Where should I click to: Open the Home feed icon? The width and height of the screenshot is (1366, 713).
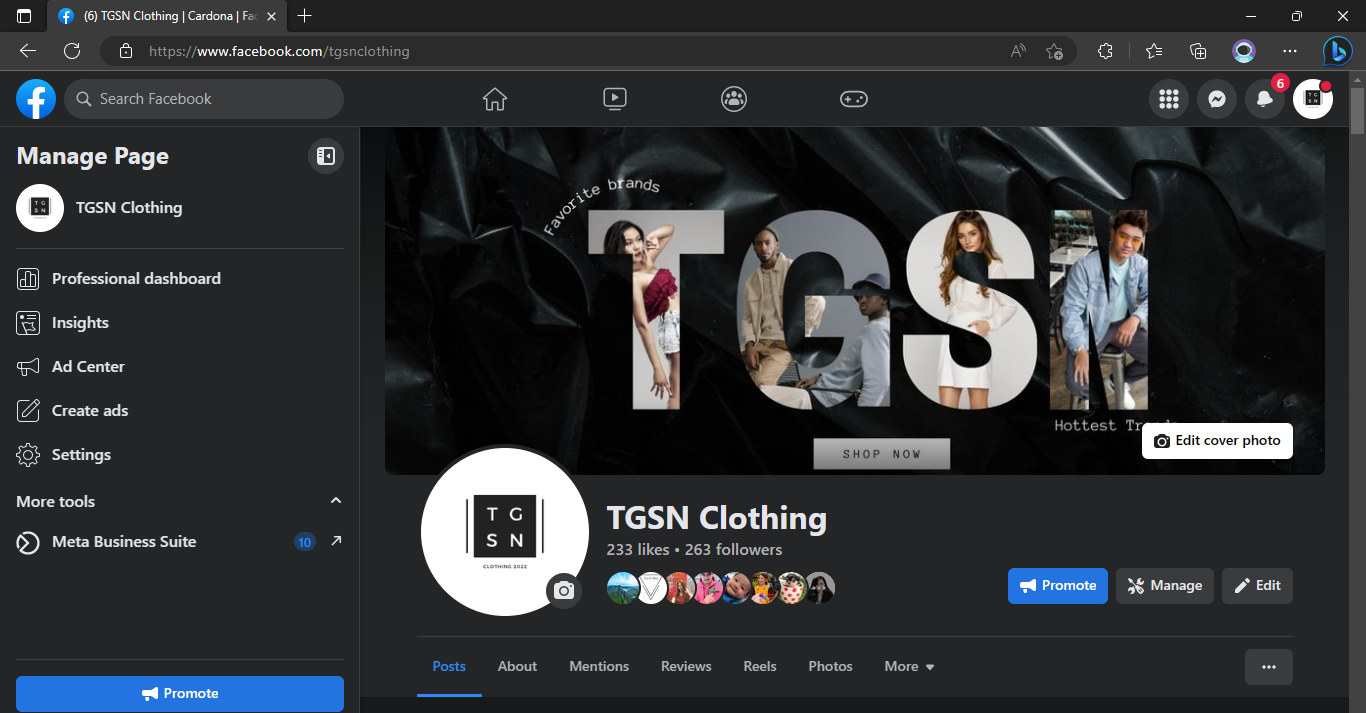tap(495, 99)
